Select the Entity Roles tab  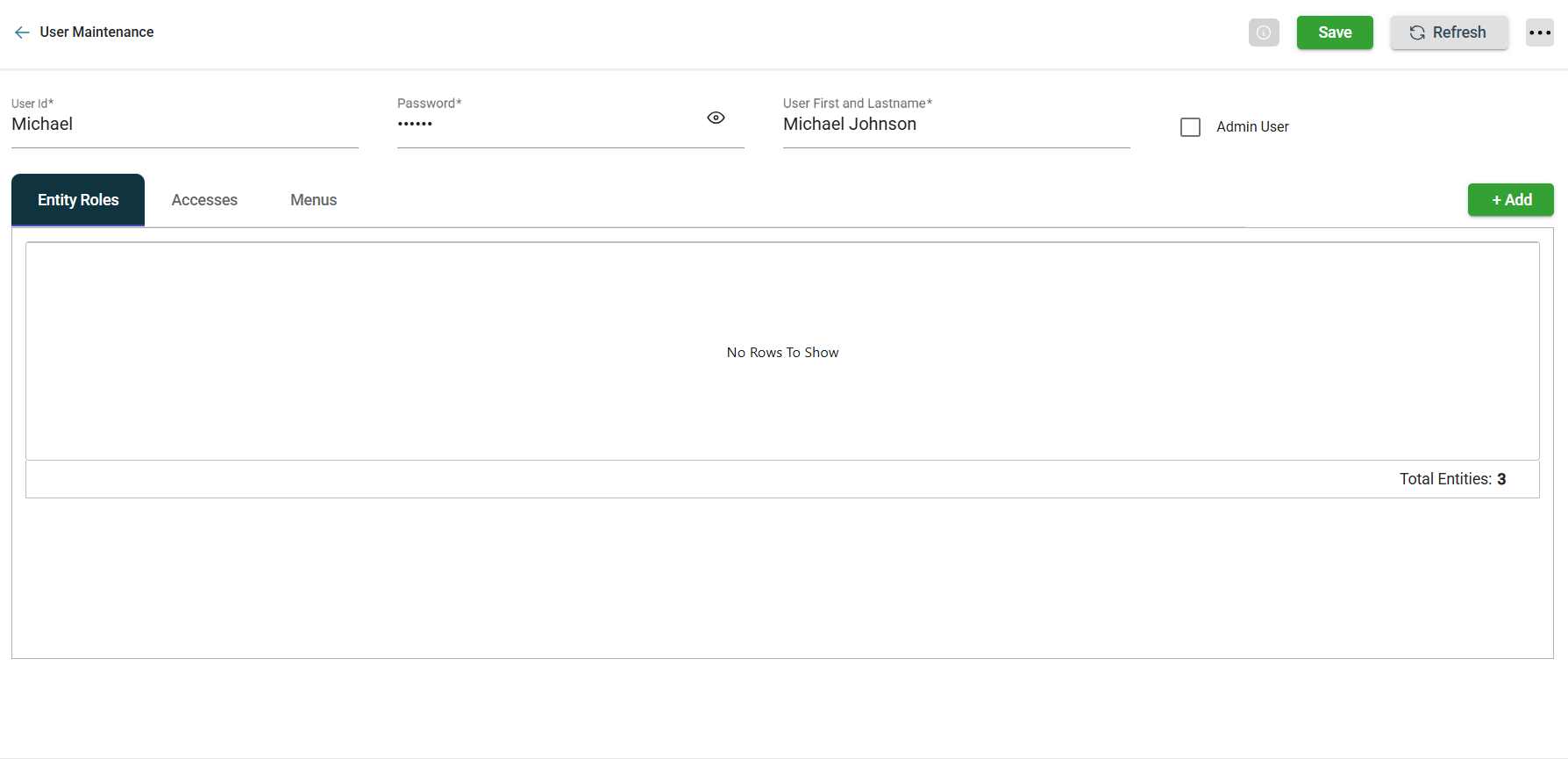click(78, 200)
